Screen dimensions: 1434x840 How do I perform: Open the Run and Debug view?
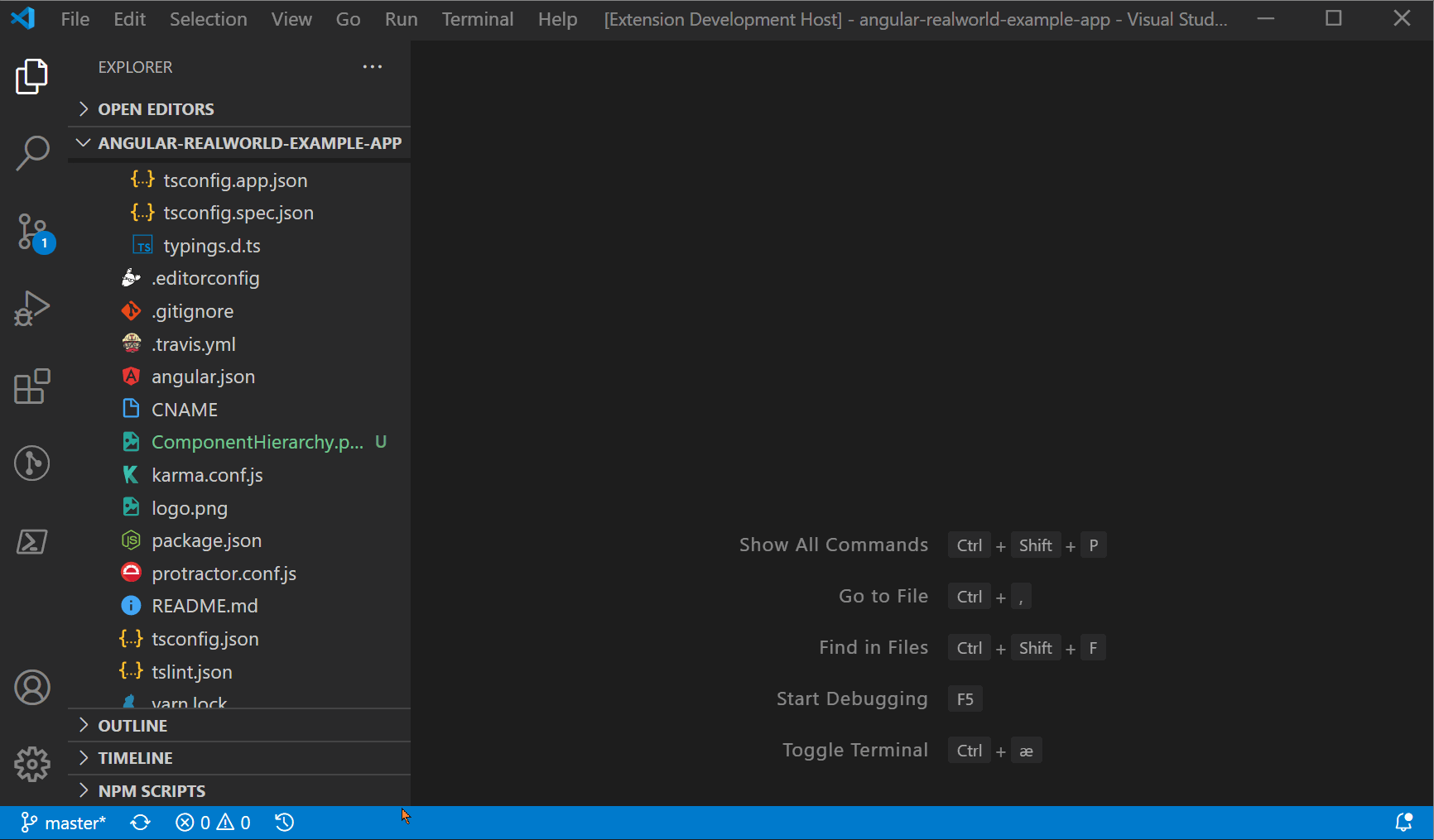click(32, 309)
